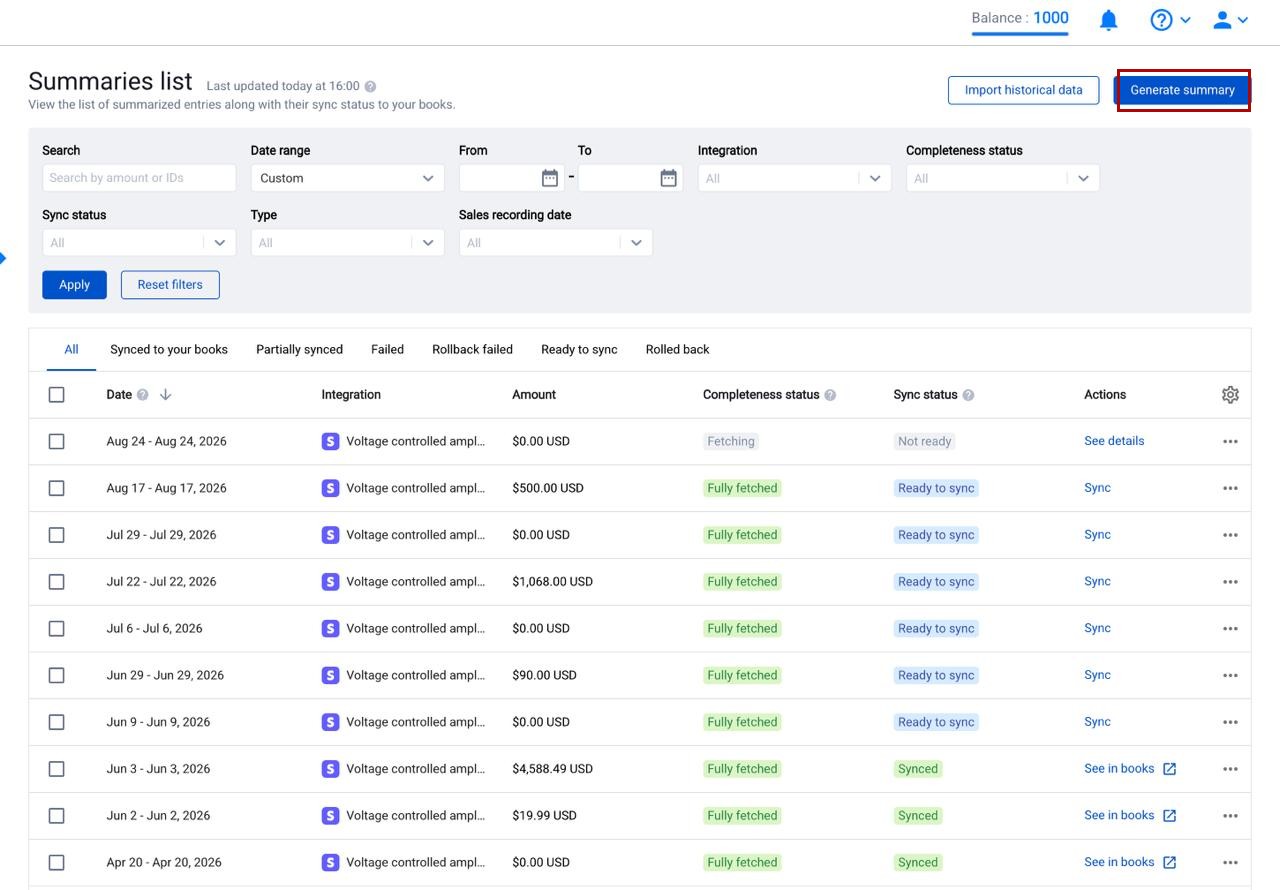Viewport: 1280px width, 890px height.
Task: Click the Balance: 1000 indicator
Action: [x=1020, y=18]
